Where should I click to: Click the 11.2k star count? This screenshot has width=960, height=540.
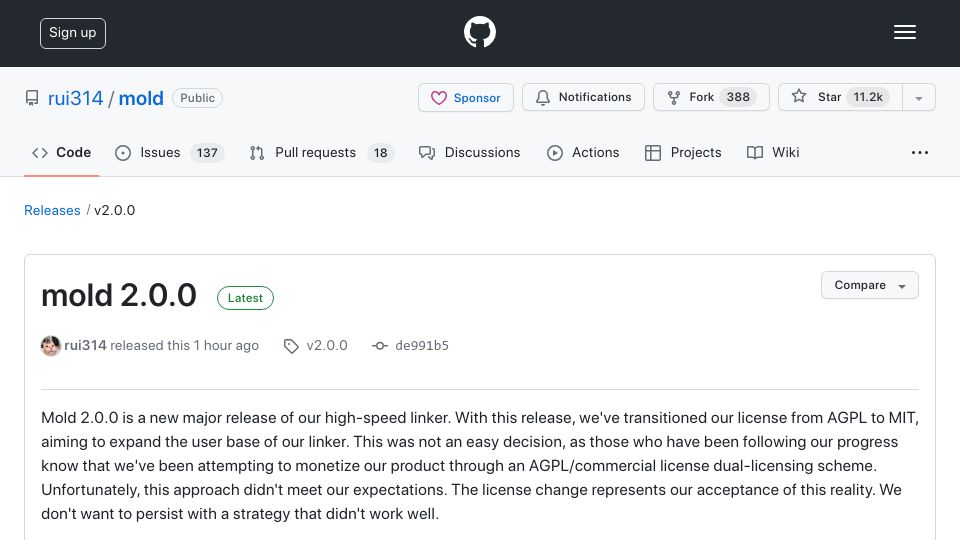(x=868, y=97)
